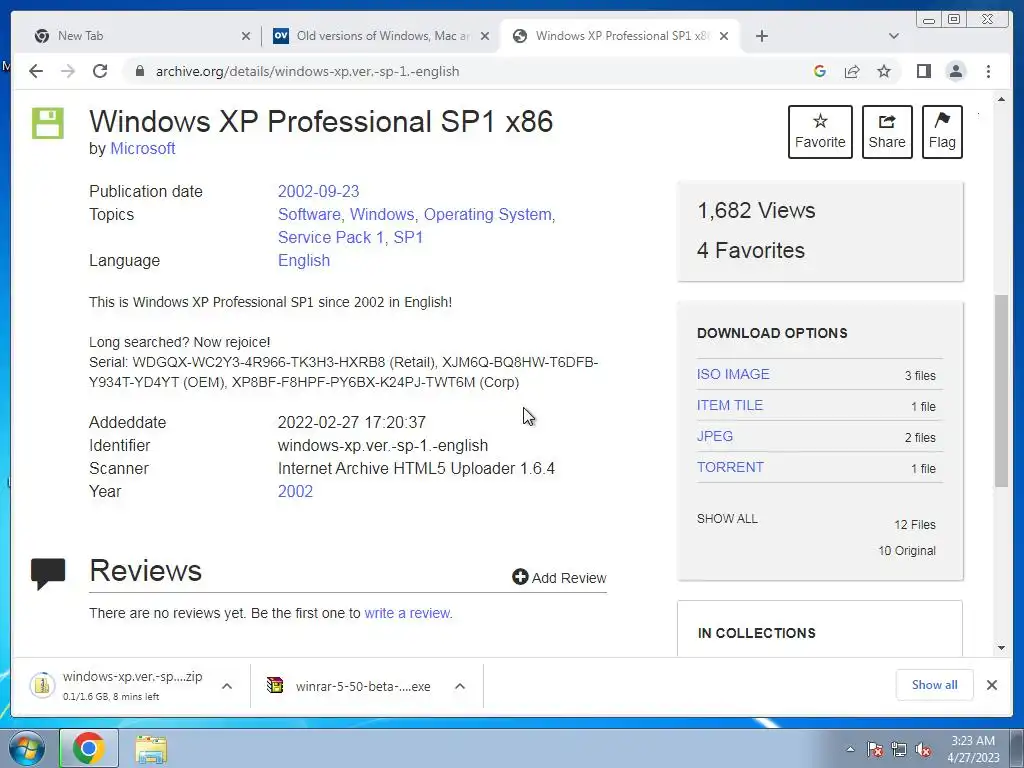This screenshot has height=768, width=1024.
Task: Open the winrar-5-50-beta exe download item
Action: click(349, 686)
